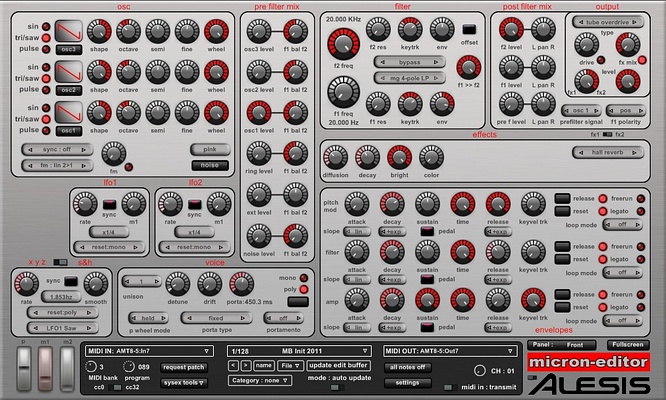
Task: Click the osc1 waveform display
Action: click(x=68, y=113)
